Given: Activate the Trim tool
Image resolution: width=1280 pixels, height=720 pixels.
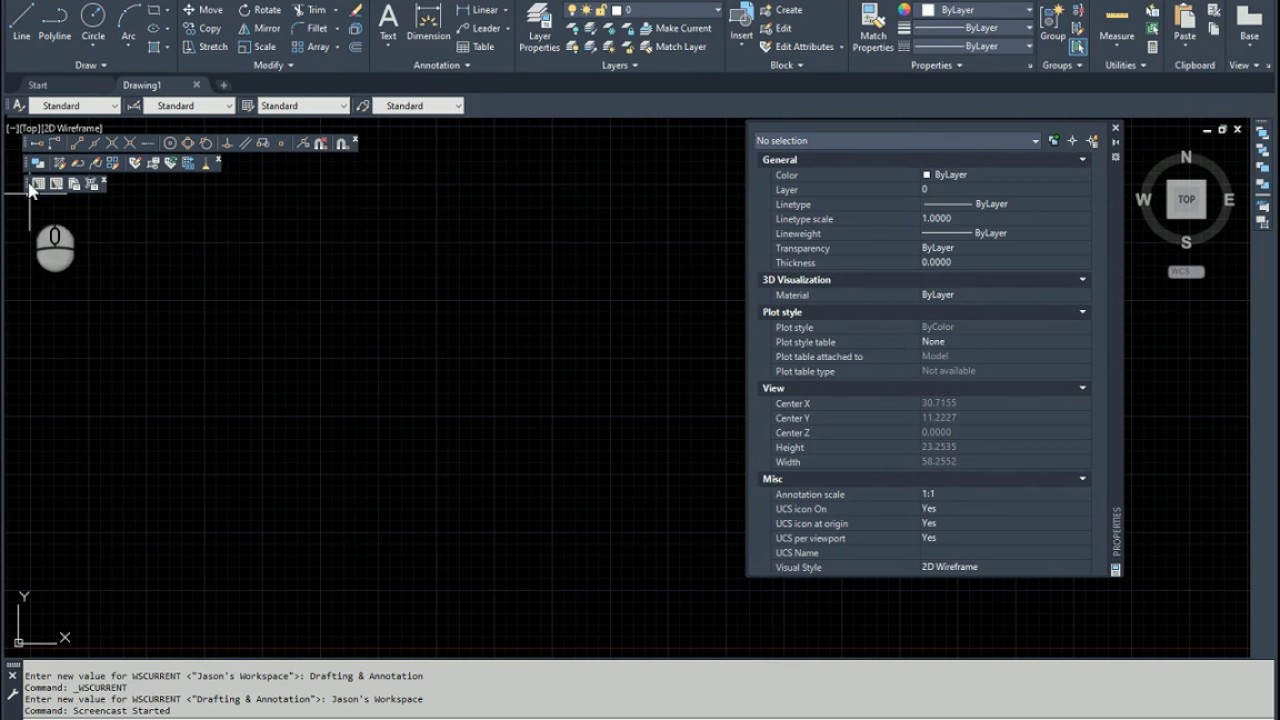Looking at the screenshot, I should click(308, 10).
